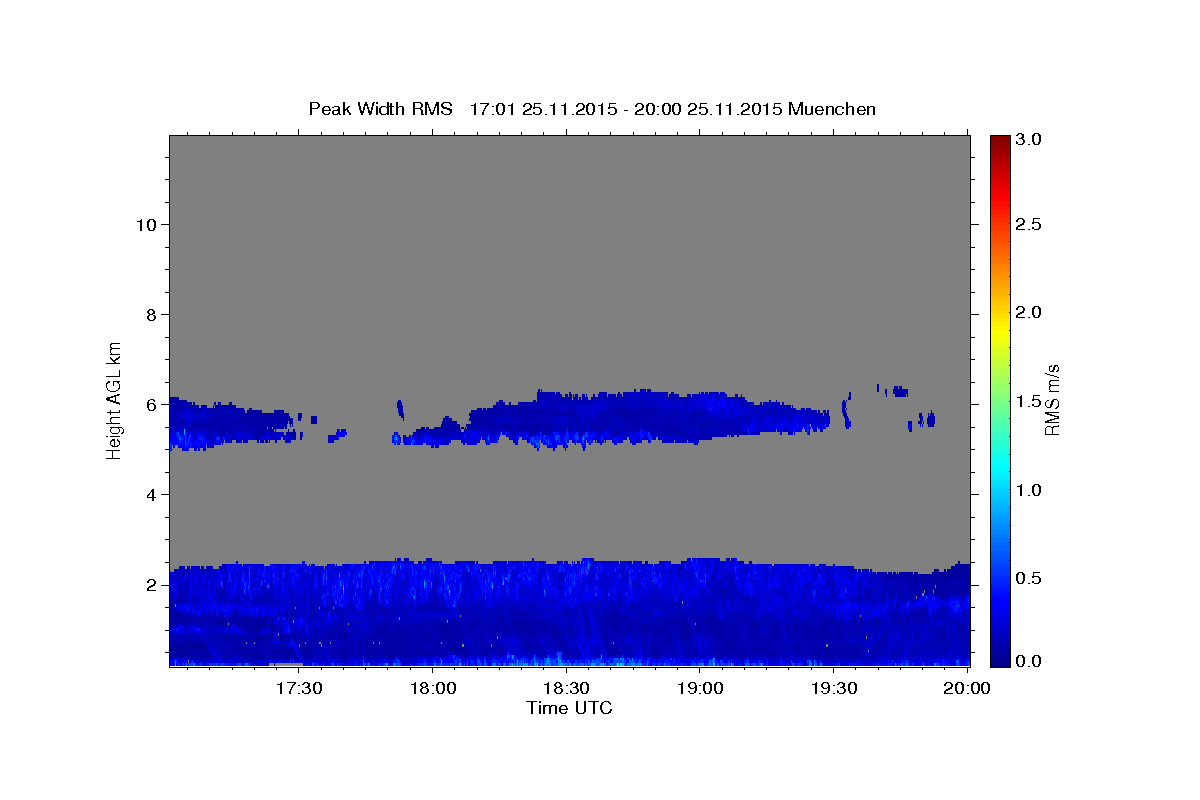Click the '19:30' time axis label
The width and height of the screenshot is (1200, 800).
point(833,689)
